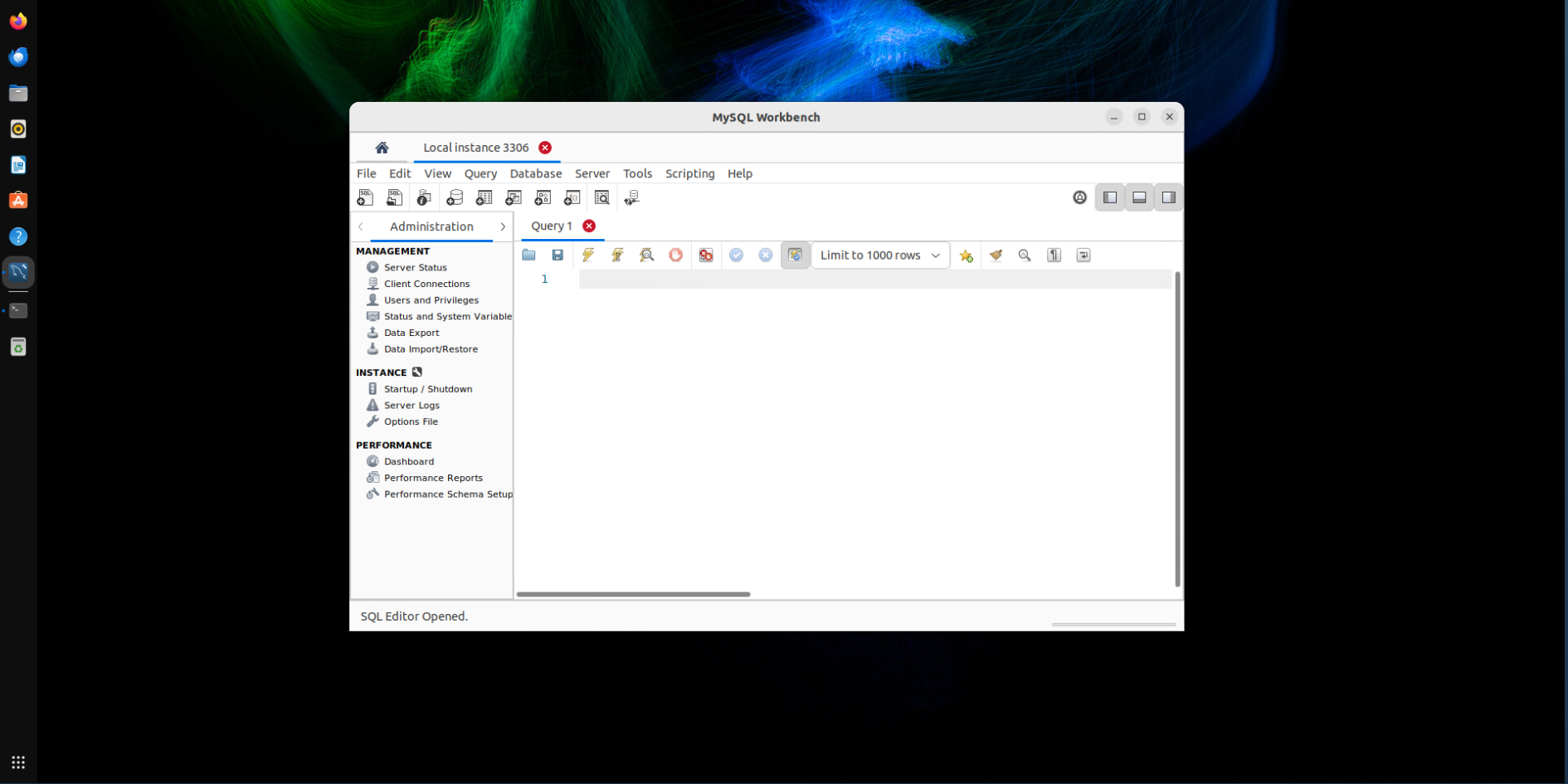This screenshot has height=784, width=1568.
Task: Execute query lightning bolt icon
Action: tap(587, 255)
